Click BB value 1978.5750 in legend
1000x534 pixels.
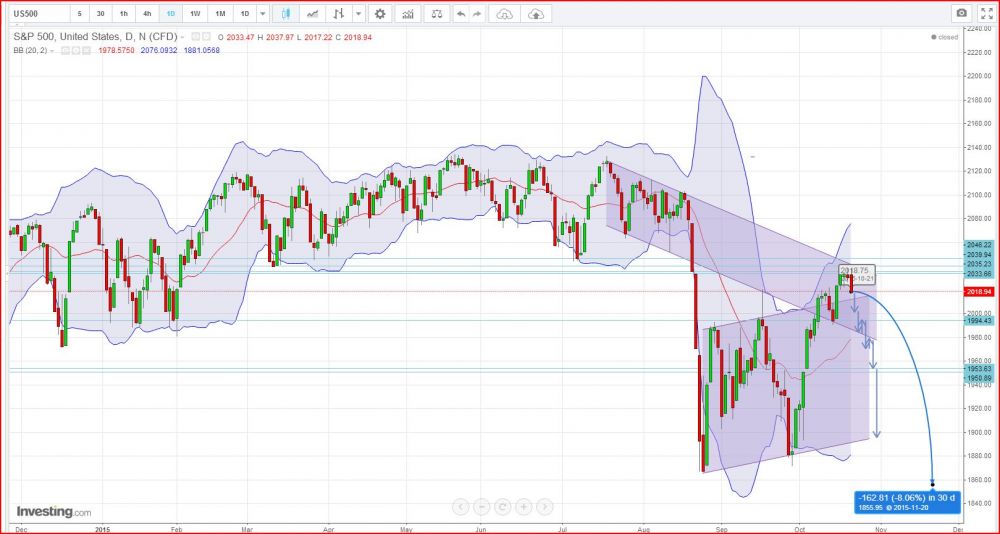click(x=115, y=50)
